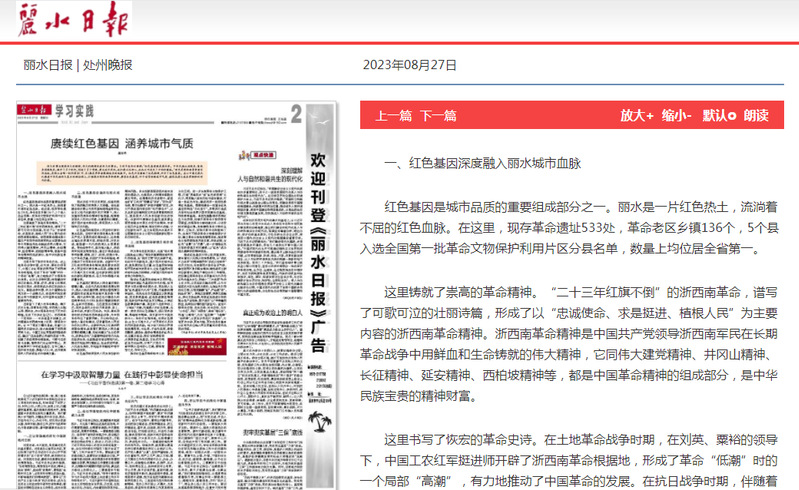Switch to 处州晚报 edition
This screenshot has height=490, width=799.
click(x=107, y=65)
